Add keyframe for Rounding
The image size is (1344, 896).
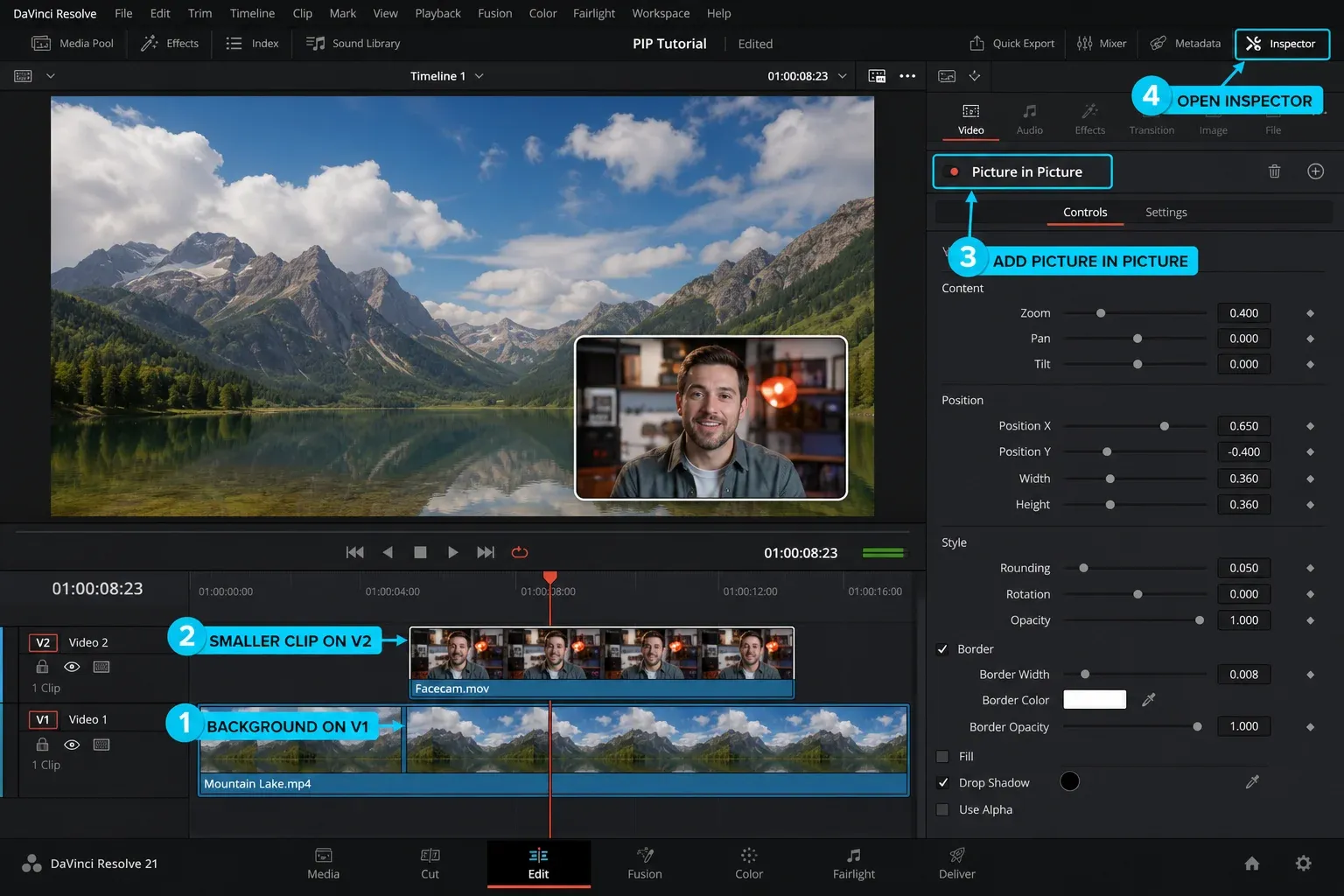[x=1310, y=568]
